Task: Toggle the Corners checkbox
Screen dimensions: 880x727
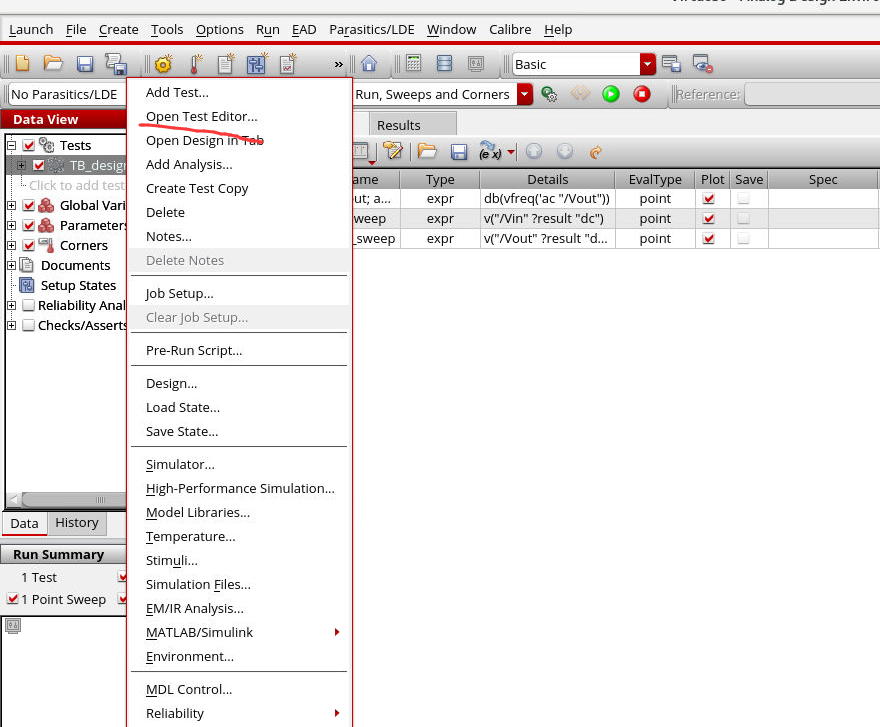Action: coord(29,245)
